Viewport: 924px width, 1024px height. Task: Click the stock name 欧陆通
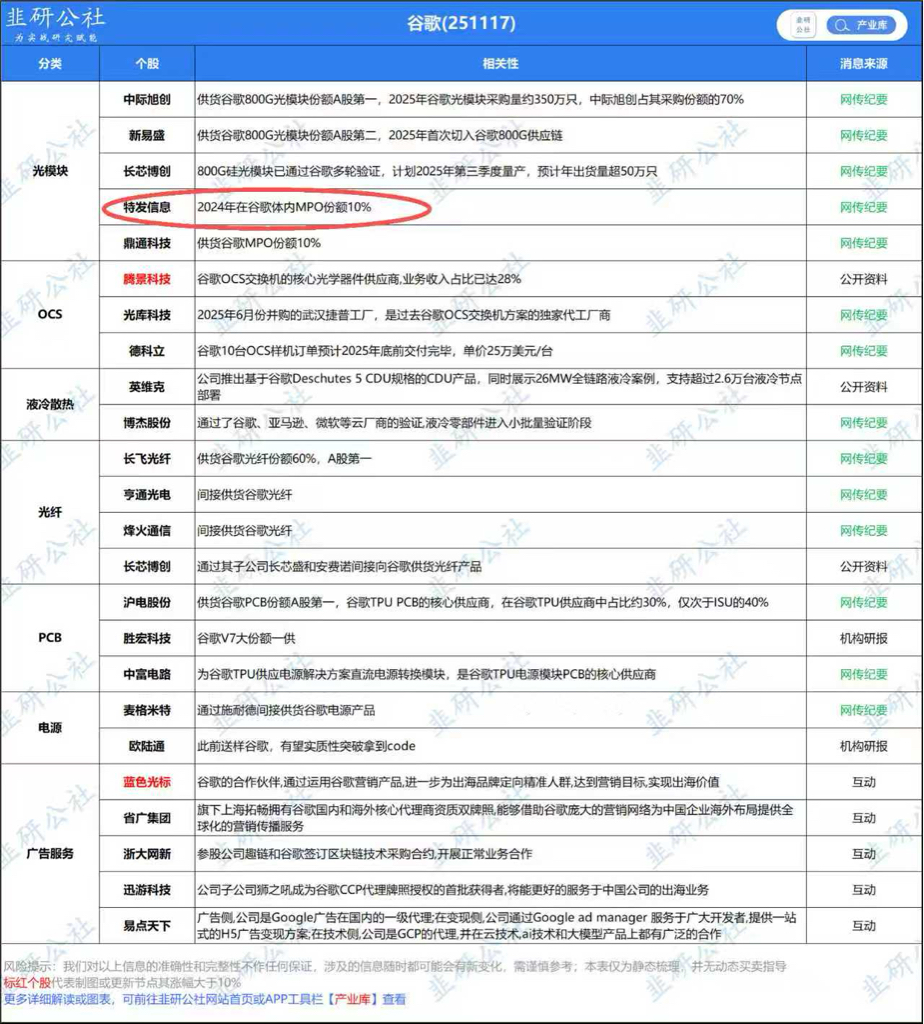tap(147, 746)
